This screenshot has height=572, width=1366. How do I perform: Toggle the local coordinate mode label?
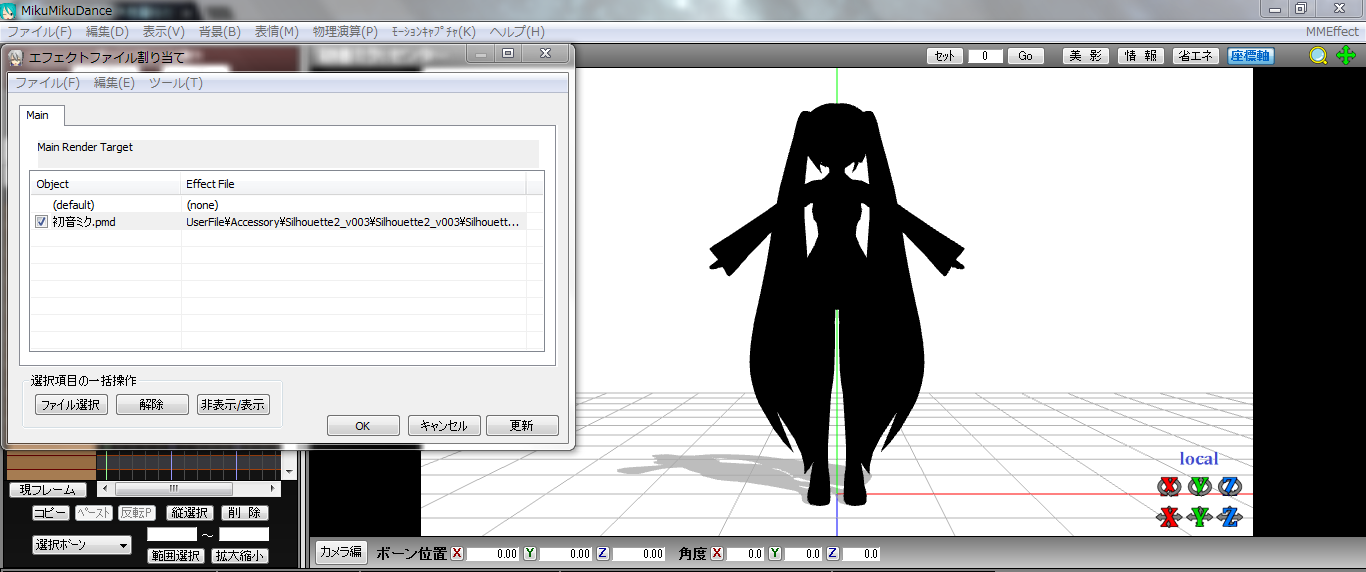click(x=1199, y=459)
